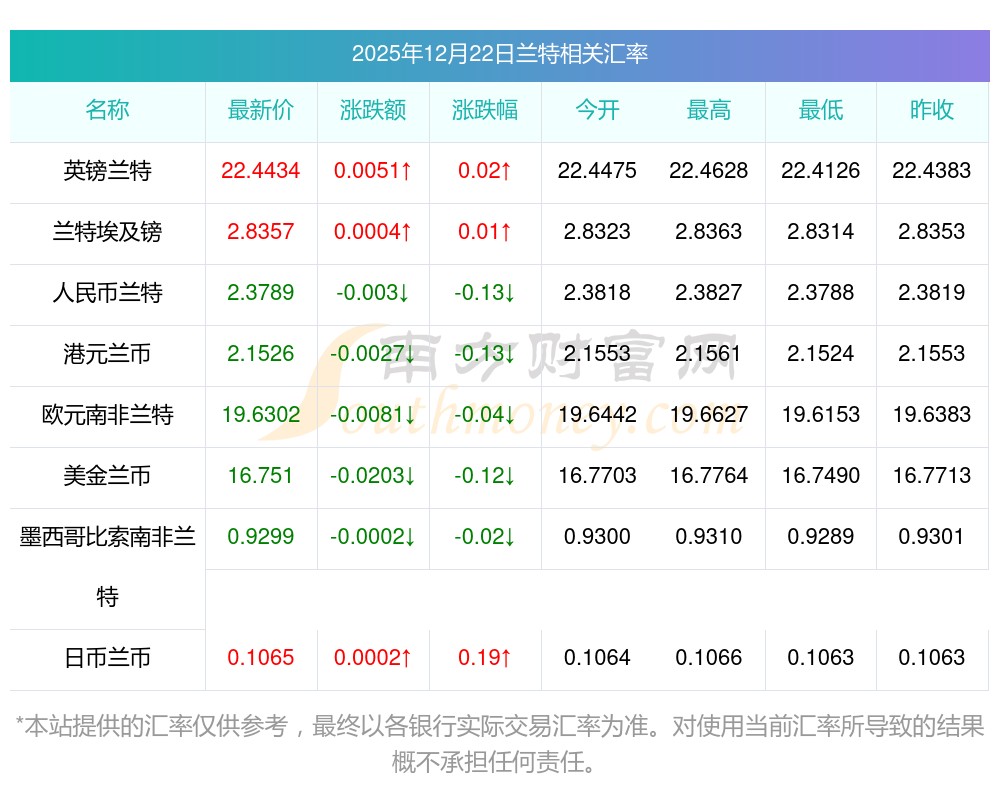
Task: Click the 英镑兰特 row name
Action: tap(107, 170)
